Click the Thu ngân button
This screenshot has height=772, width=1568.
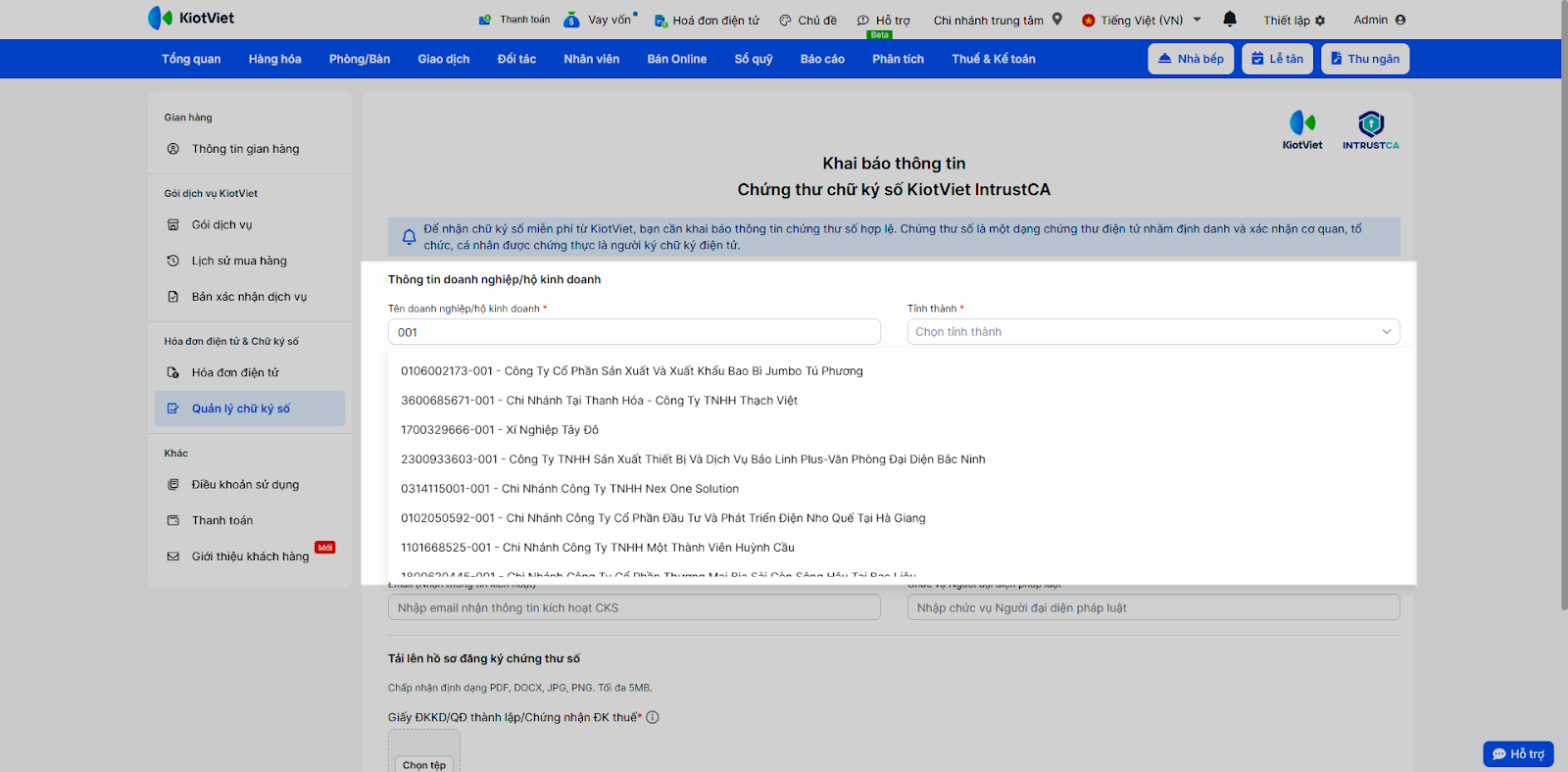click(x=1365, y=59)
